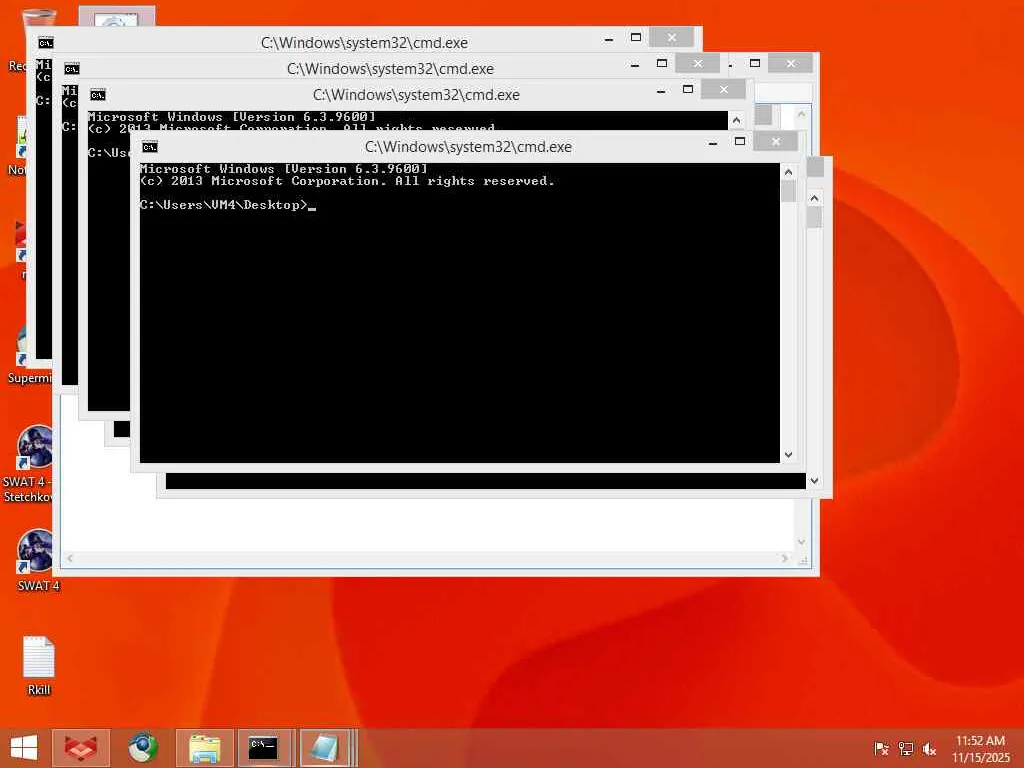This screenshot has height=768, width=1024.
Task: Click the title icon of the cmd window just behind the front one
Action: pyautogui.click(x=97, y=95)
